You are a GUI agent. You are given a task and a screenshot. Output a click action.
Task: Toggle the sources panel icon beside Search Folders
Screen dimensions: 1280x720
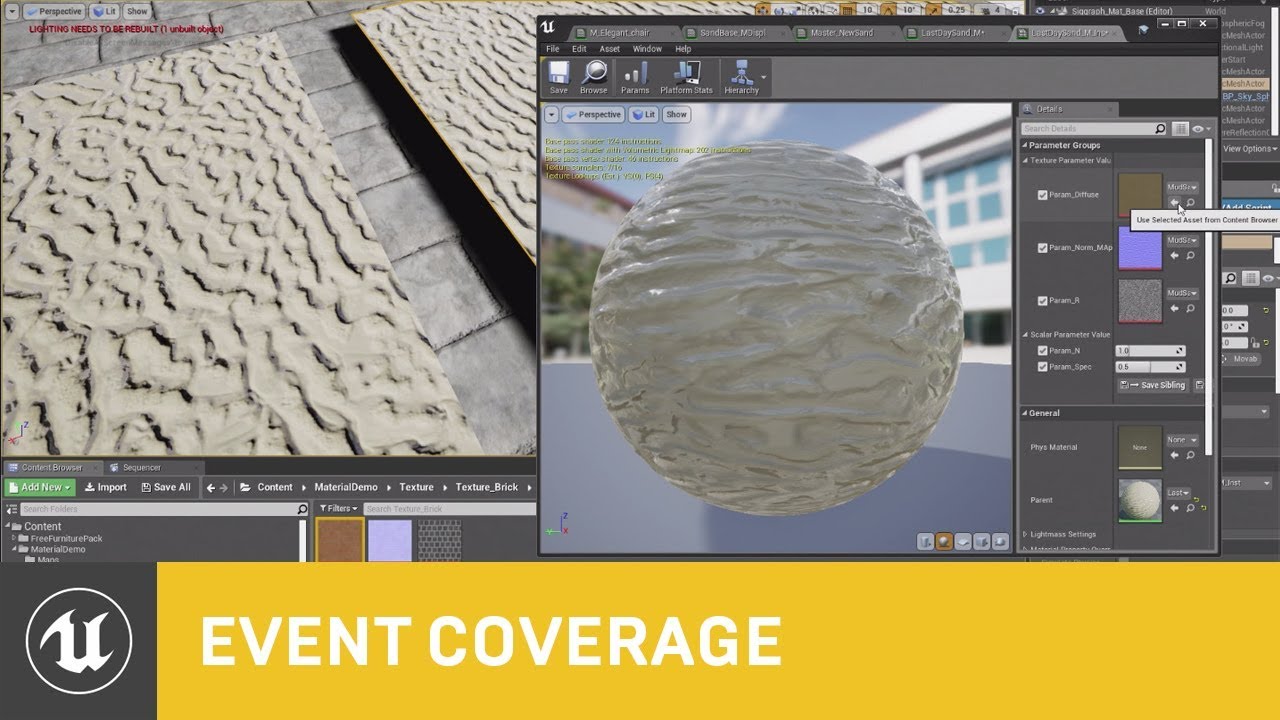tap(12, 509)
